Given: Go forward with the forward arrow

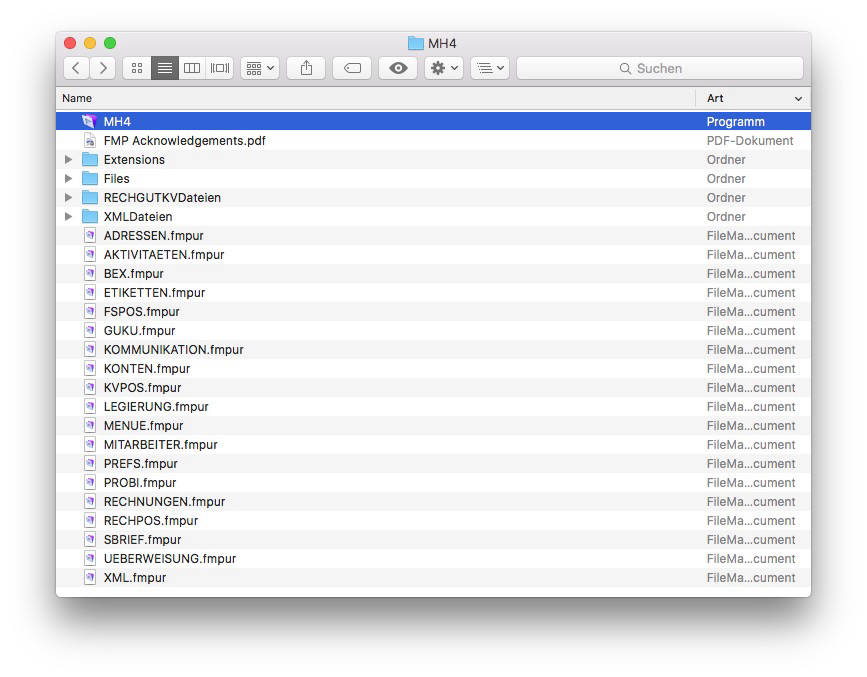Looking at the screenshot, I should (102, 68).
